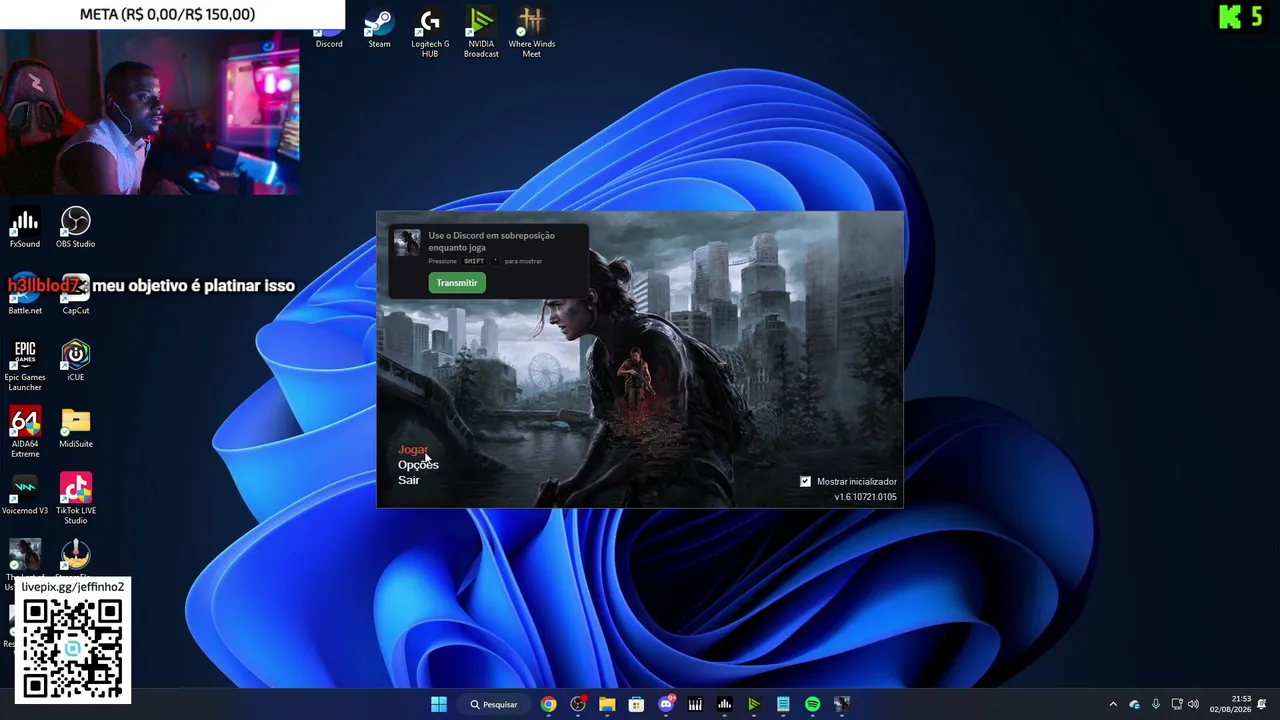This screenshot has height=720, width=1280.
Task: Choose Sair to exit the launcher
Action: (x=408, y=480)
